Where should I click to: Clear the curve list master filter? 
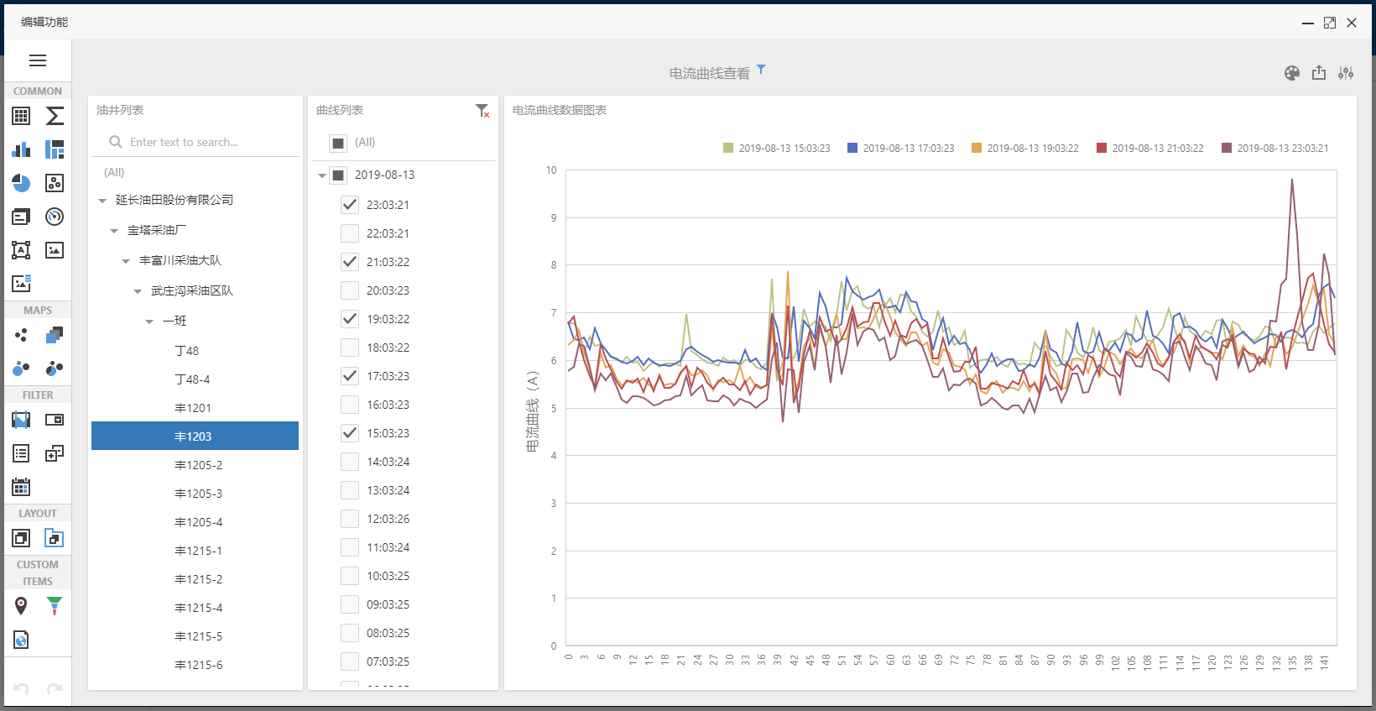[x=483, y=111]
